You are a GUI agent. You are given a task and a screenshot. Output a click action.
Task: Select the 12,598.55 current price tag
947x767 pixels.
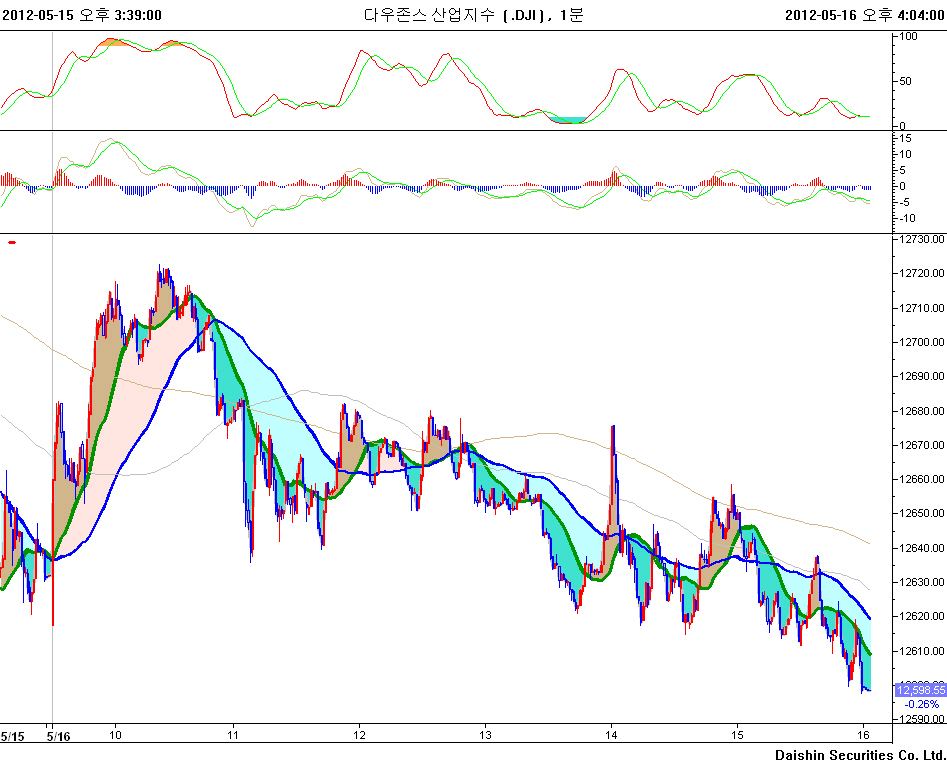coord(920,690)
